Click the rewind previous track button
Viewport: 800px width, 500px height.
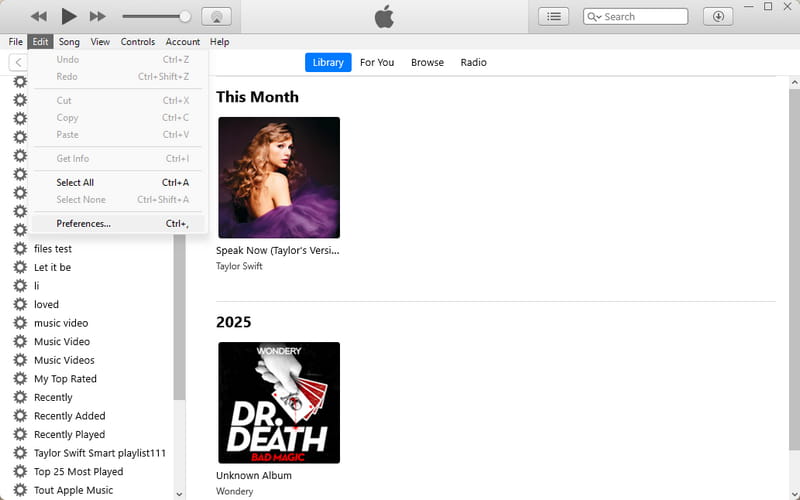coord(39,16)
